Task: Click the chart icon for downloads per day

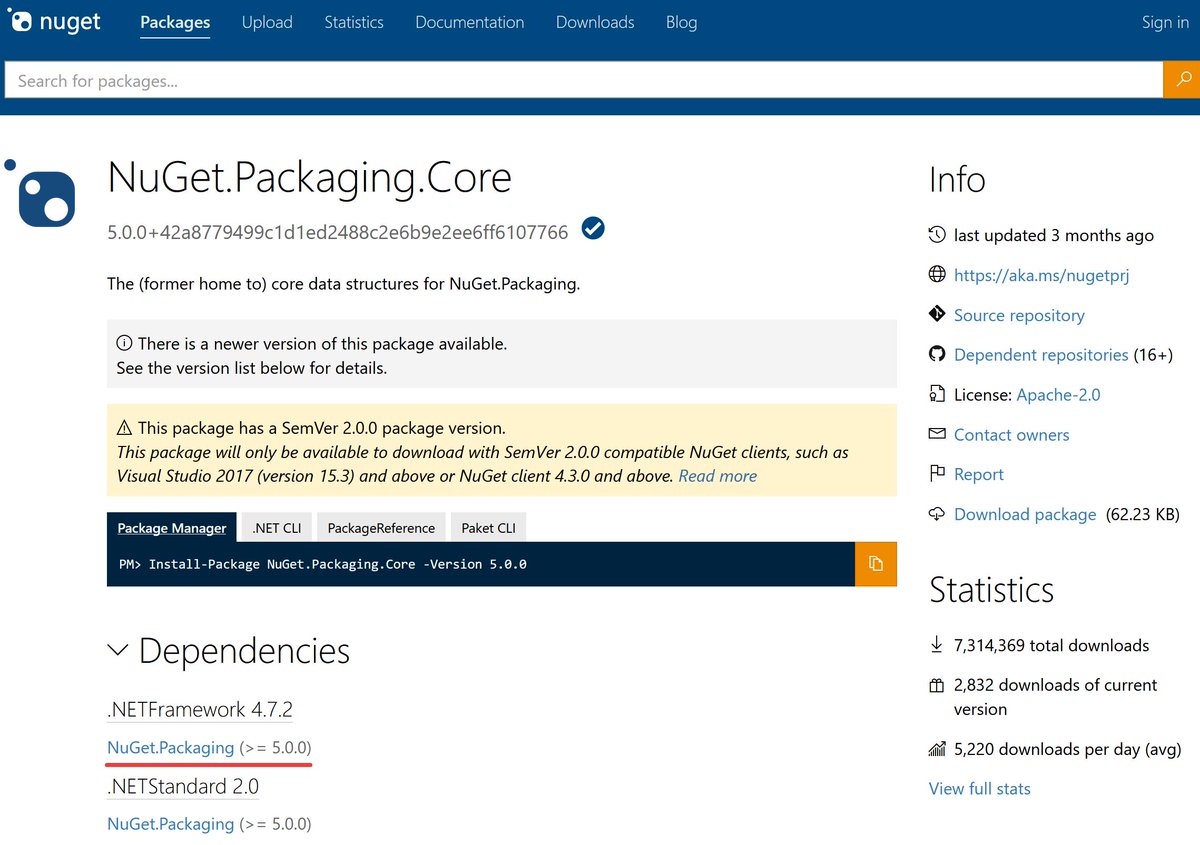Action: (937, 748)
